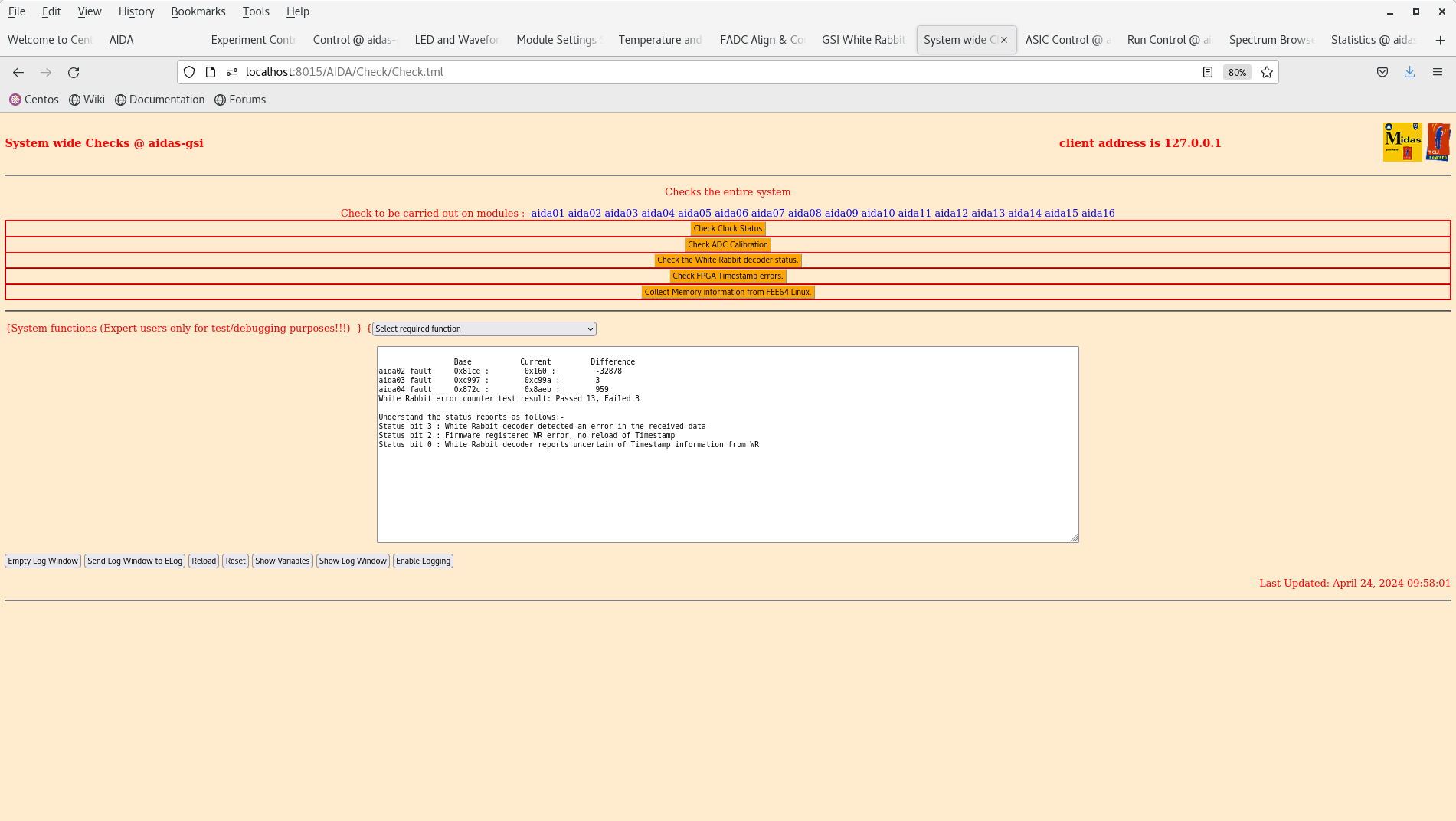Bookmark this page with the star
This screenshot has height=821, width=1456.
pos(1266,71)
